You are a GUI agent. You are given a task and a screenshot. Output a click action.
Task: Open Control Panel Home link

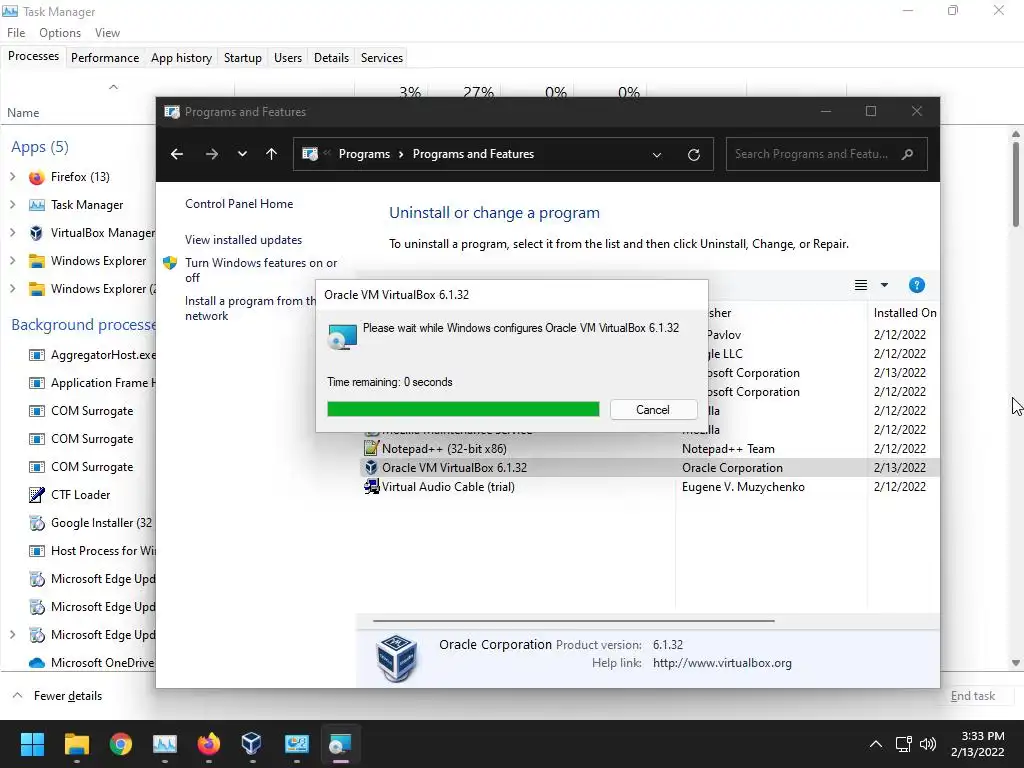point(239,204)
